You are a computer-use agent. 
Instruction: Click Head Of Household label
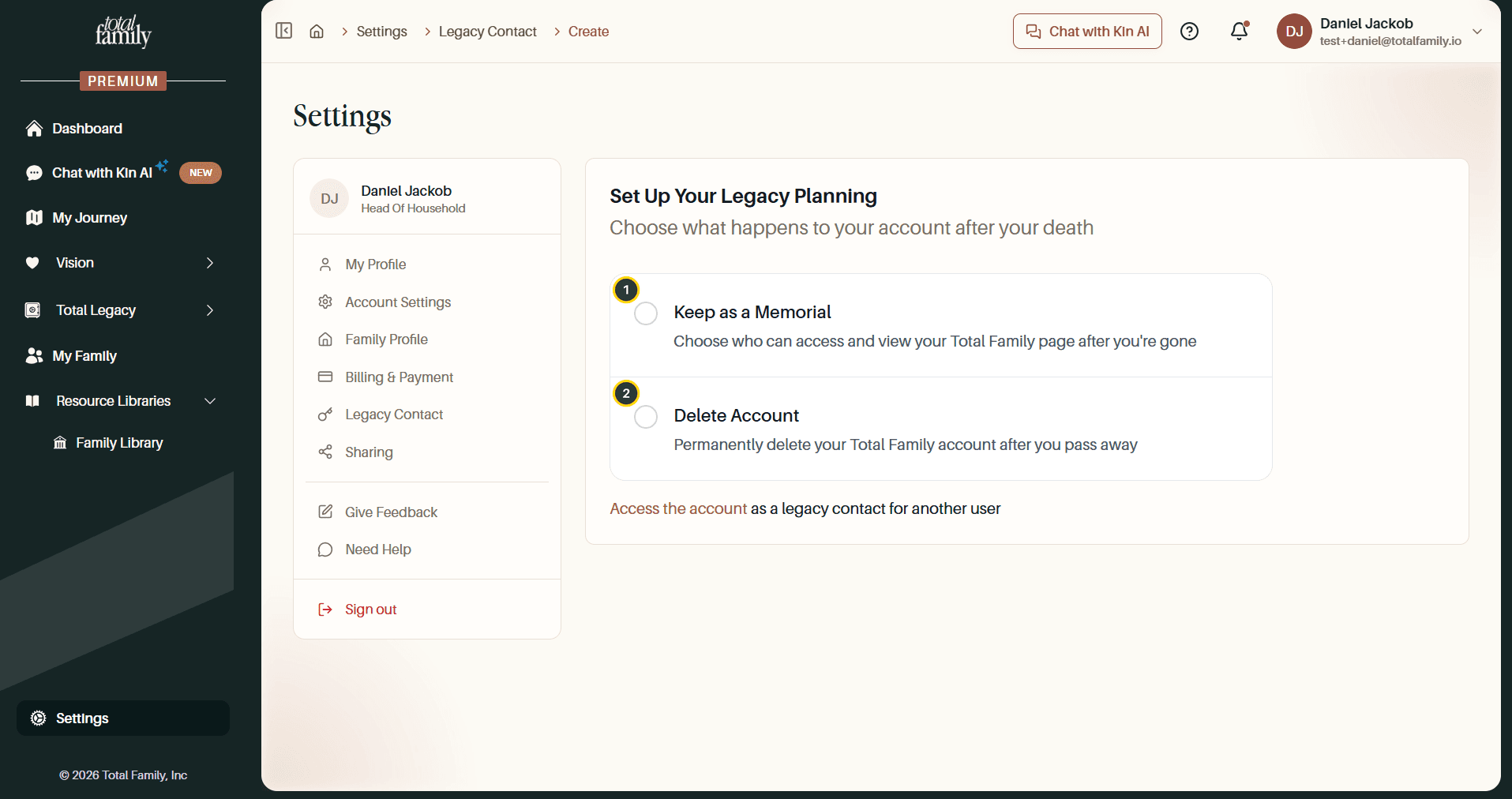point(413,208)
